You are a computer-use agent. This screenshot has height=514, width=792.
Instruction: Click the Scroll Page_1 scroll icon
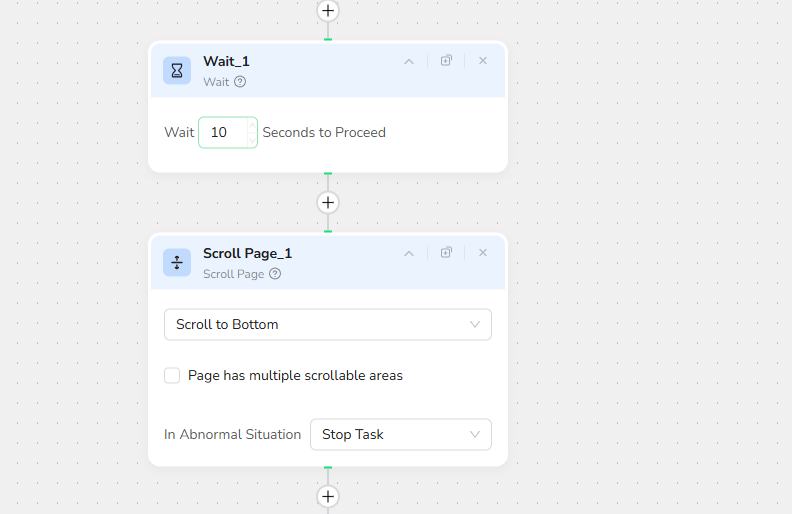177,262
